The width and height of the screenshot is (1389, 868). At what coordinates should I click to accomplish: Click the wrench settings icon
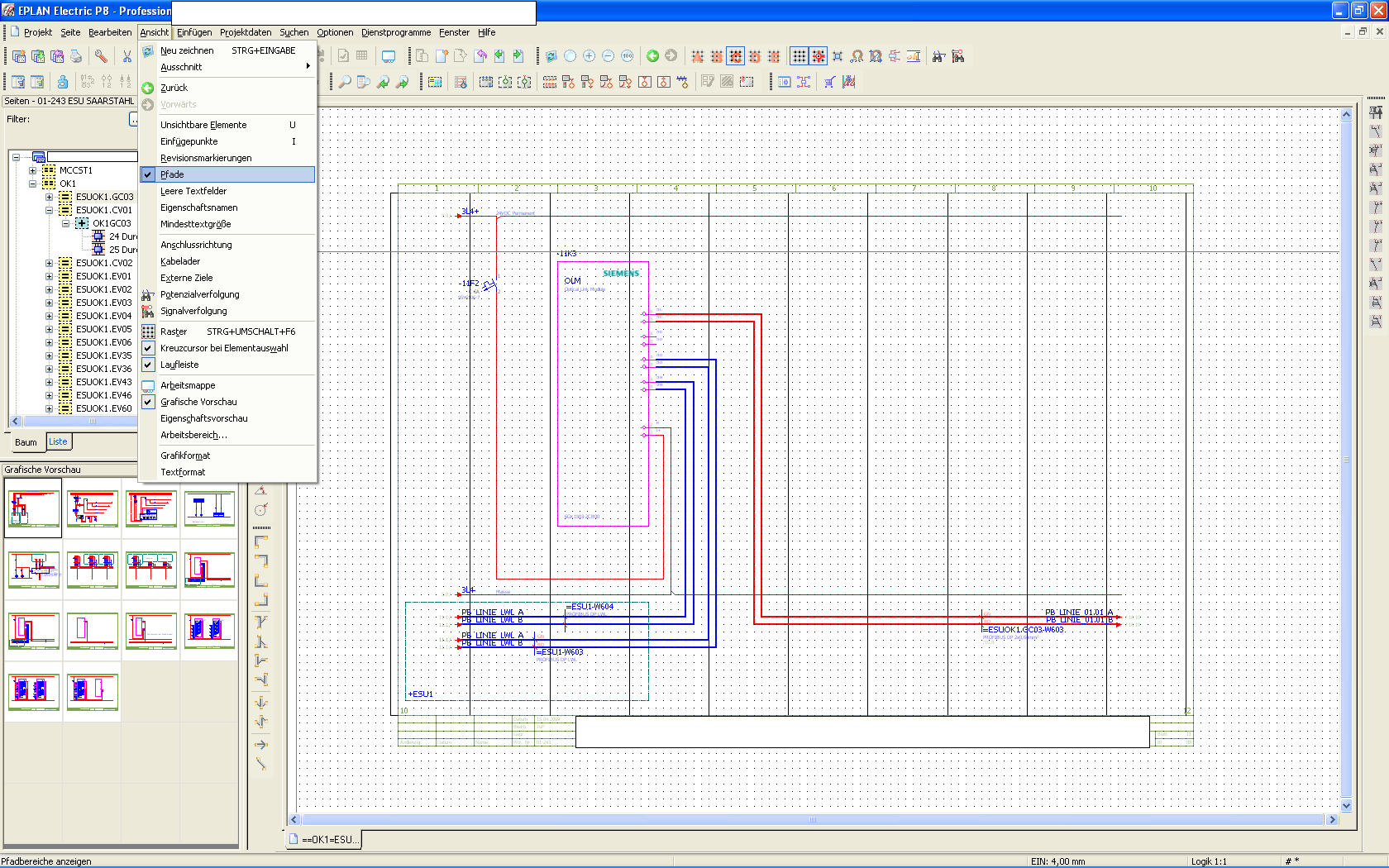(101, 56)
